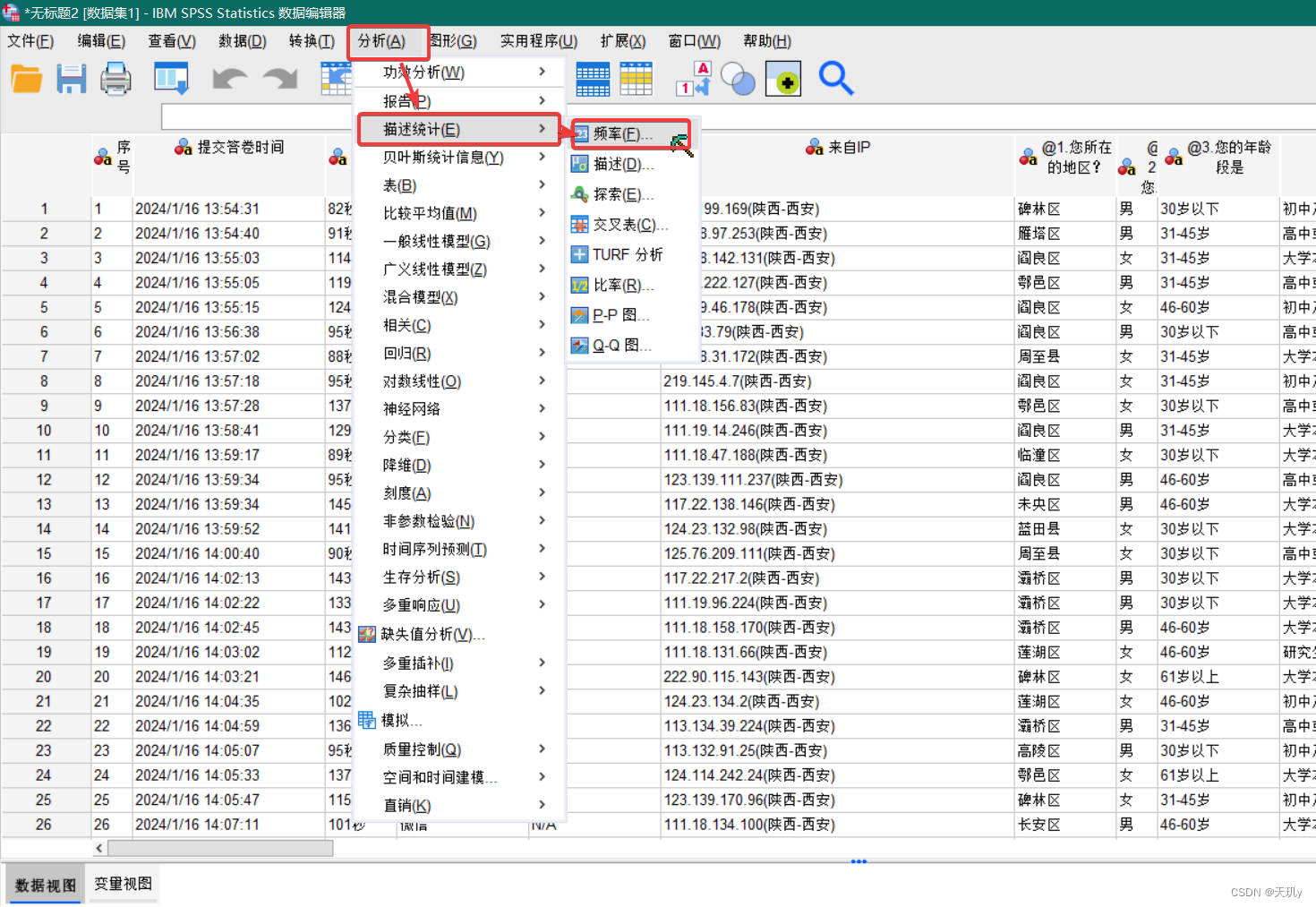
Task: Open the 实用程序(U) menu
Action: 539,41
